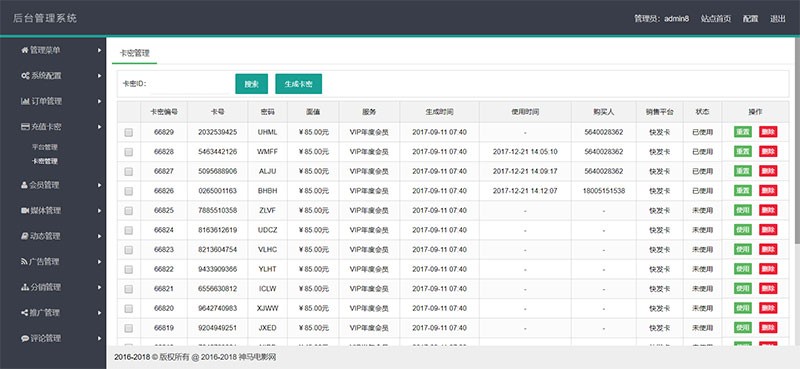Click usage time 2017-12-21 14:05:10
This screenshot has height=369, width=800.
(x=525, y=152)
